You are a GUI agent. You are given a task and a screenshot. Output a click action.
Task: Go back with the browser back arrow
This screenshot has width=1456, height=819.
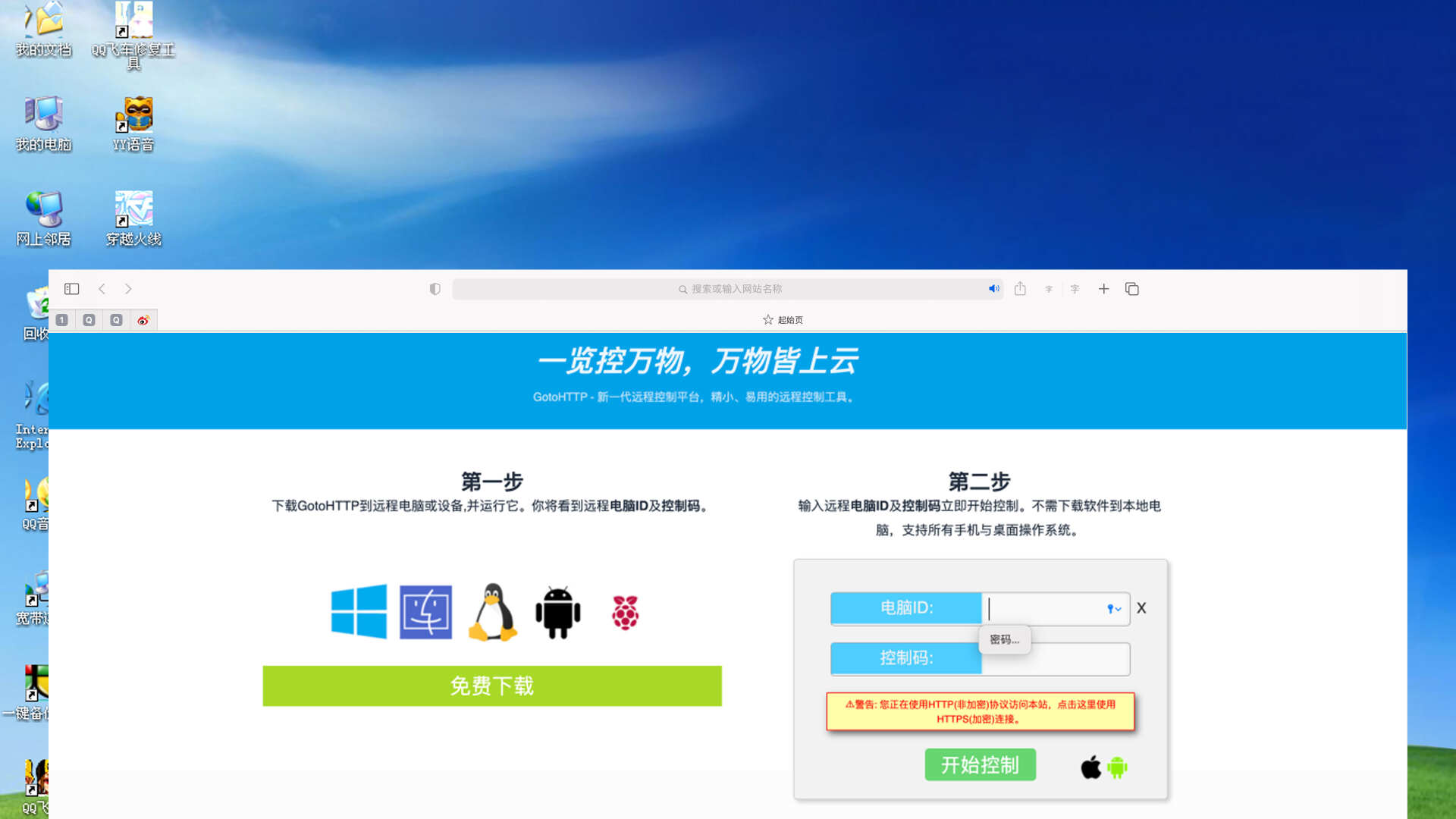pos(102,289)
